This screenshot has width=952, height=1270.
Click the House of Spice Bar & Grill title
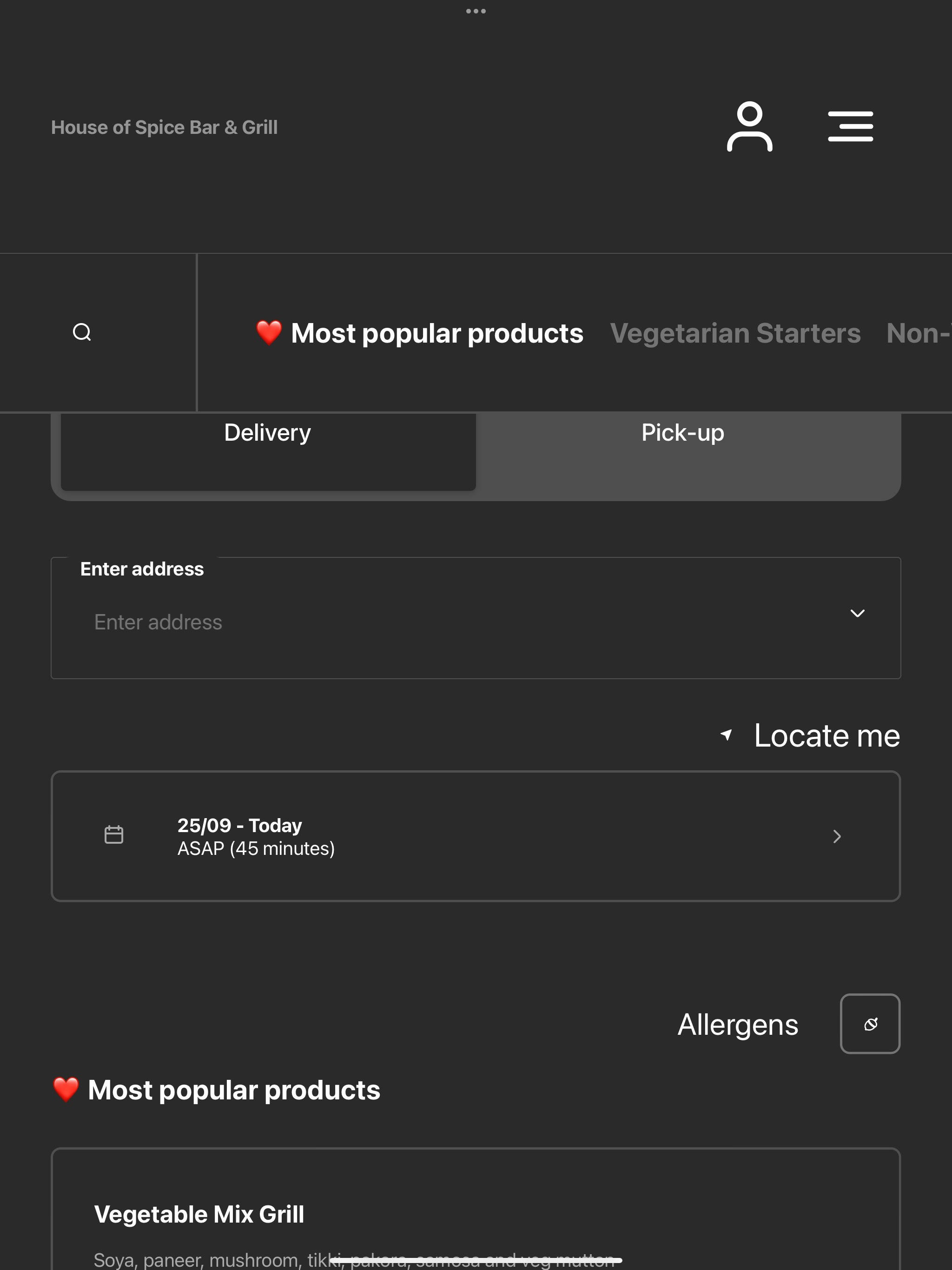click(164, 127)
